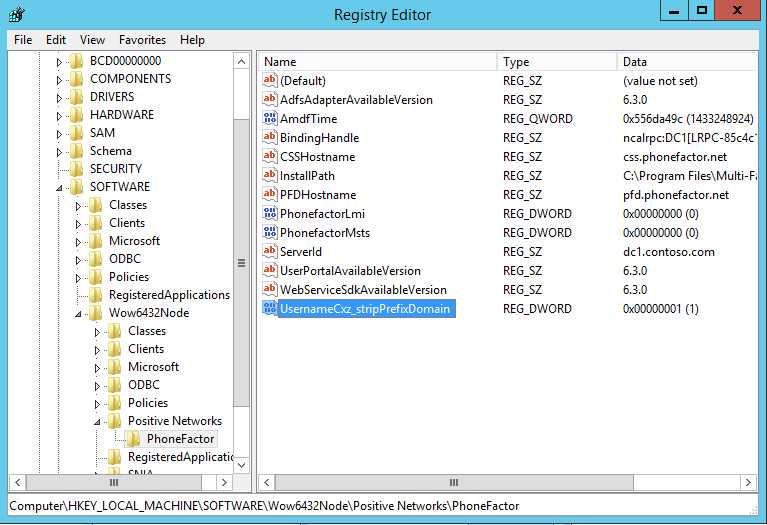Expand ODBC key under Wow6432Node
The image size is (767, 525).
coord(97,386)
